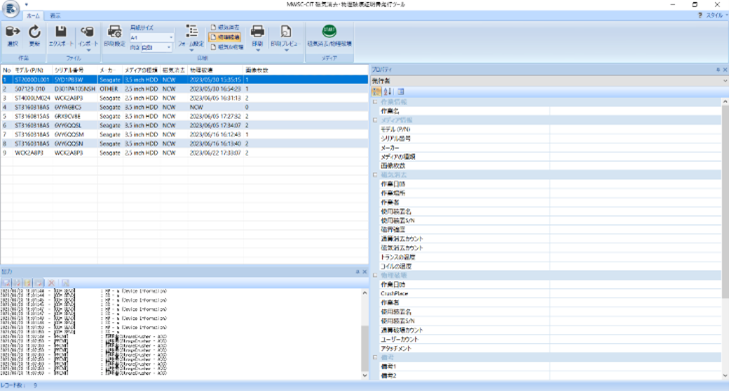Click the output log vertical scrollbar thumb
The image size is (729, 391).
pyautogui.click(x=364, y=348)
